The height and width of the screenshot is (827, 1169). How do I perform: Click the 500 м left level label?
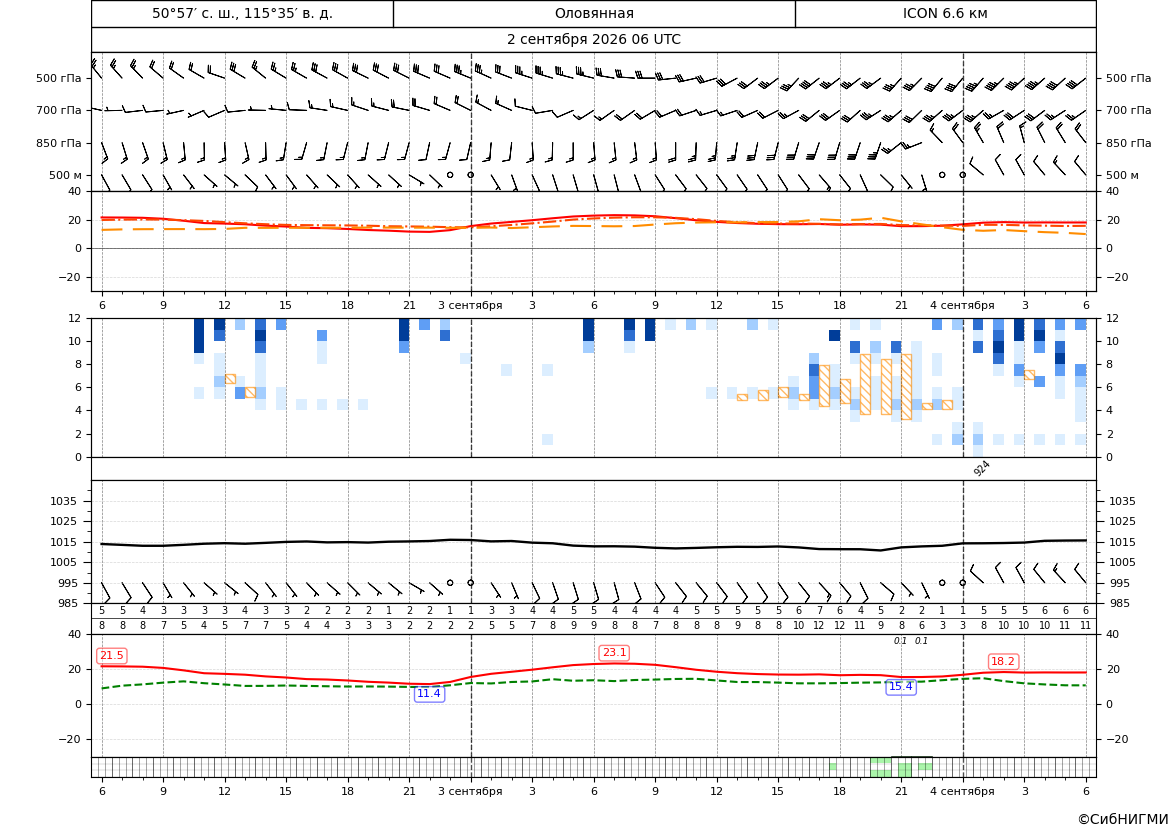click(x=66, y=175)
